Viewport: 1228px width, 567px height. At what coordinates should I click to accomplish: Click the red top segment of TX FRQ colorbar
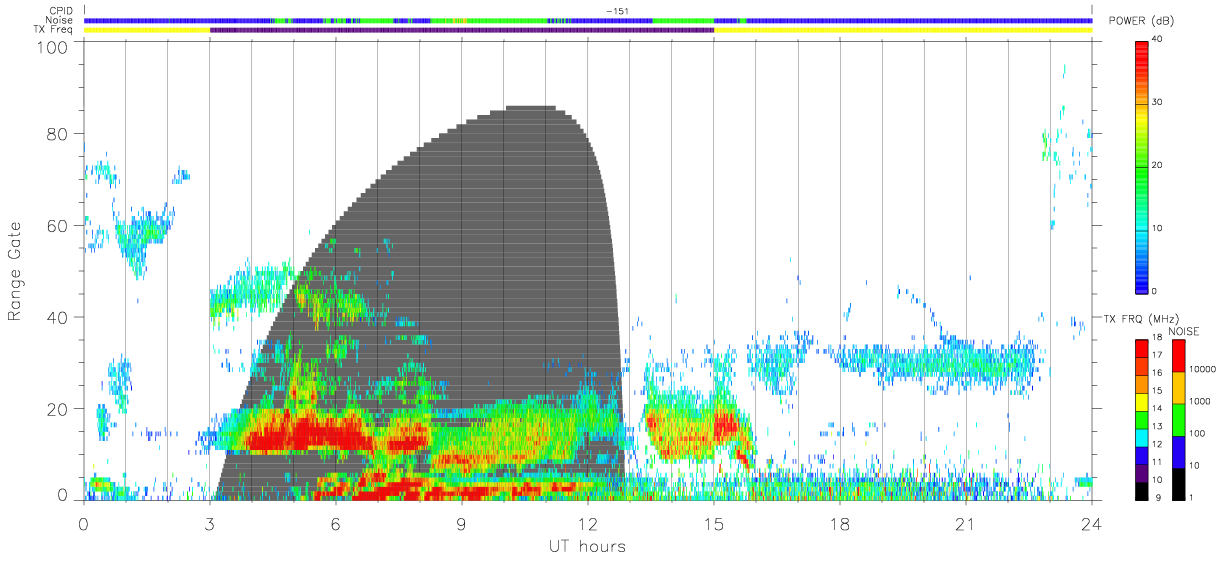point(1142,349)
